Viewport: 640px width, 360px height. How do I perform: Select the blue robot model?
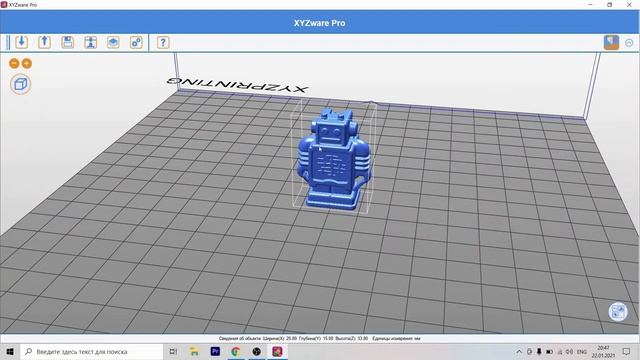point(334,159)
